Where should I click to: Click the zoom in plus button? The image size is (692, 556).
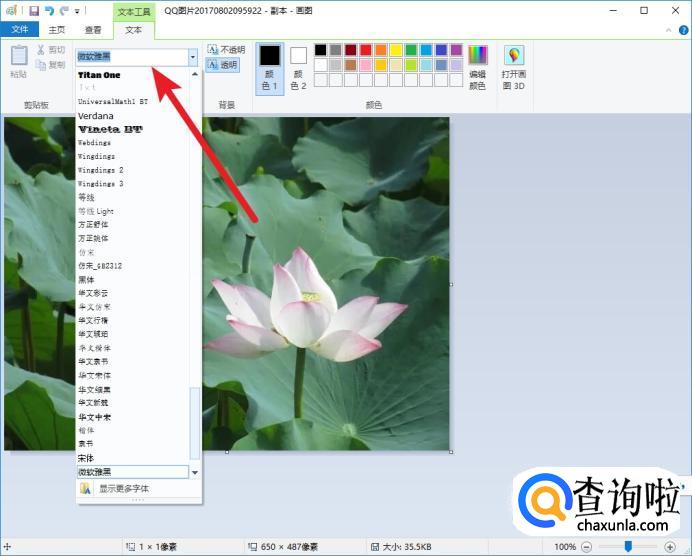(x=670, y=547)
